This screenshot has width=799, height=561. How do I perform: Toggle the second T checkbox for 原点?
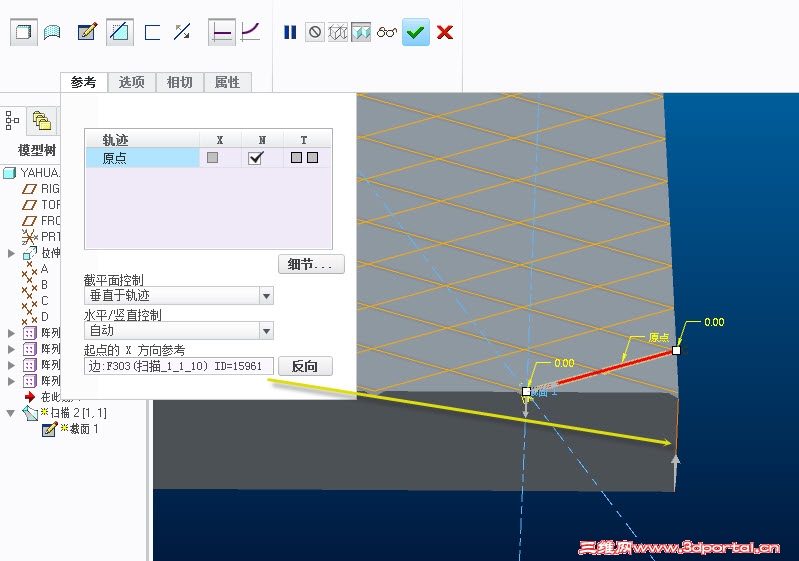click(x=312, y=157)
